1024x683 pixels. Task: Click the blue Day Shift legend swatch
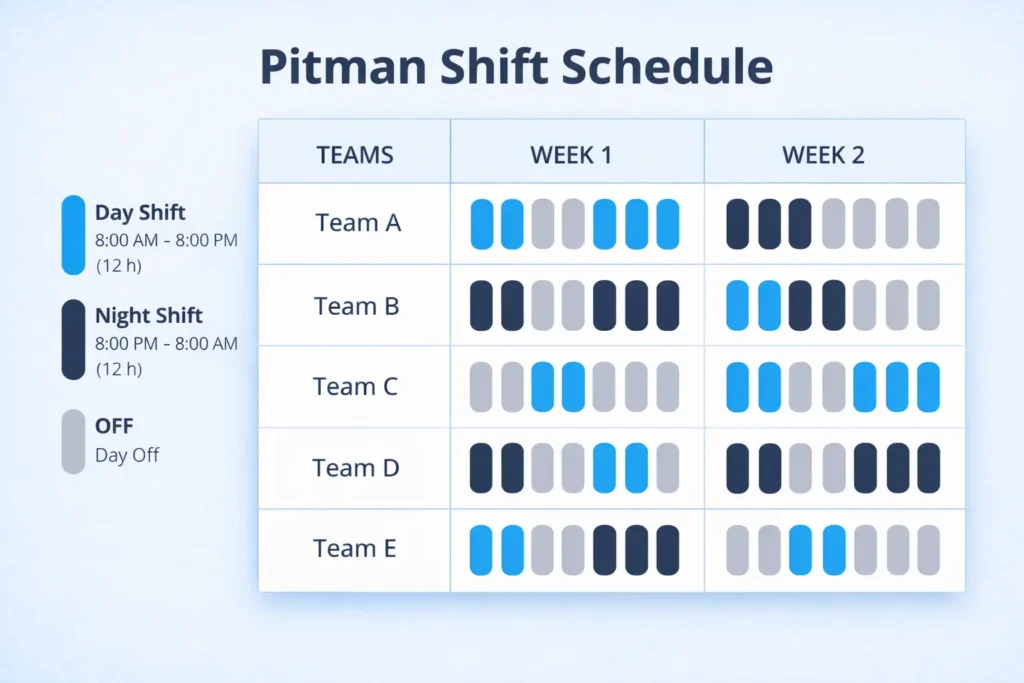click(x=73, y=235)
